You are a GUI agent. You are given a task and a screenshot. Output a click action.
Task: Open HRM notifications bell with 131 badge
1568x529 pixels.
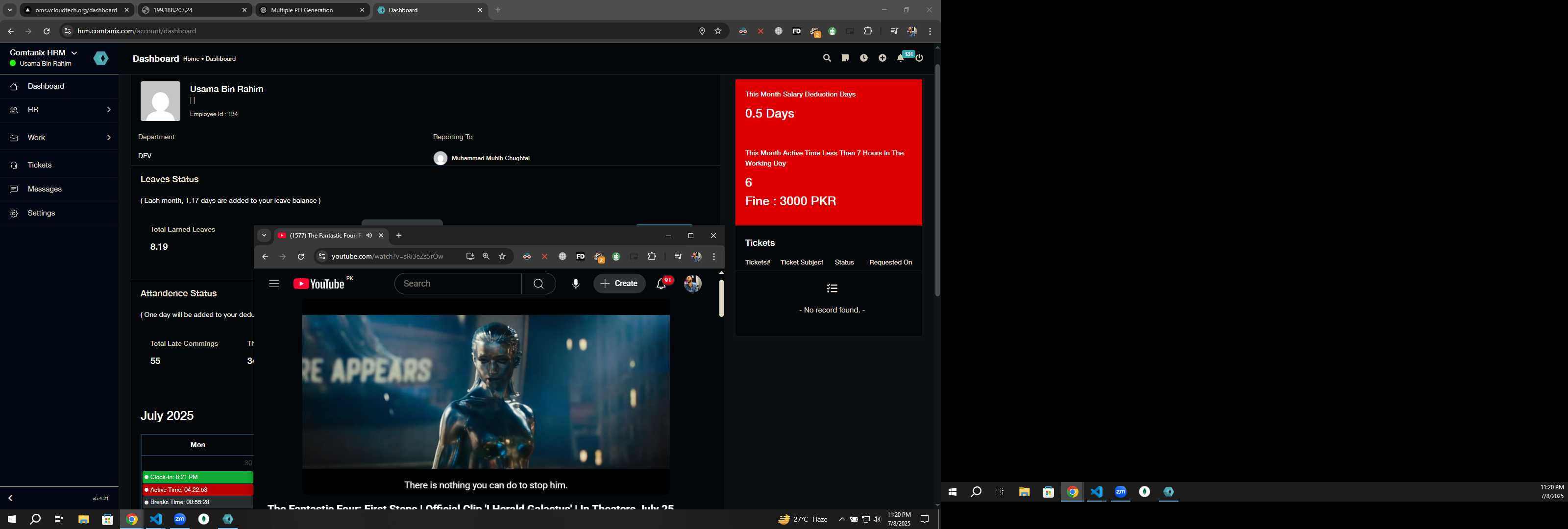[902, 58]
